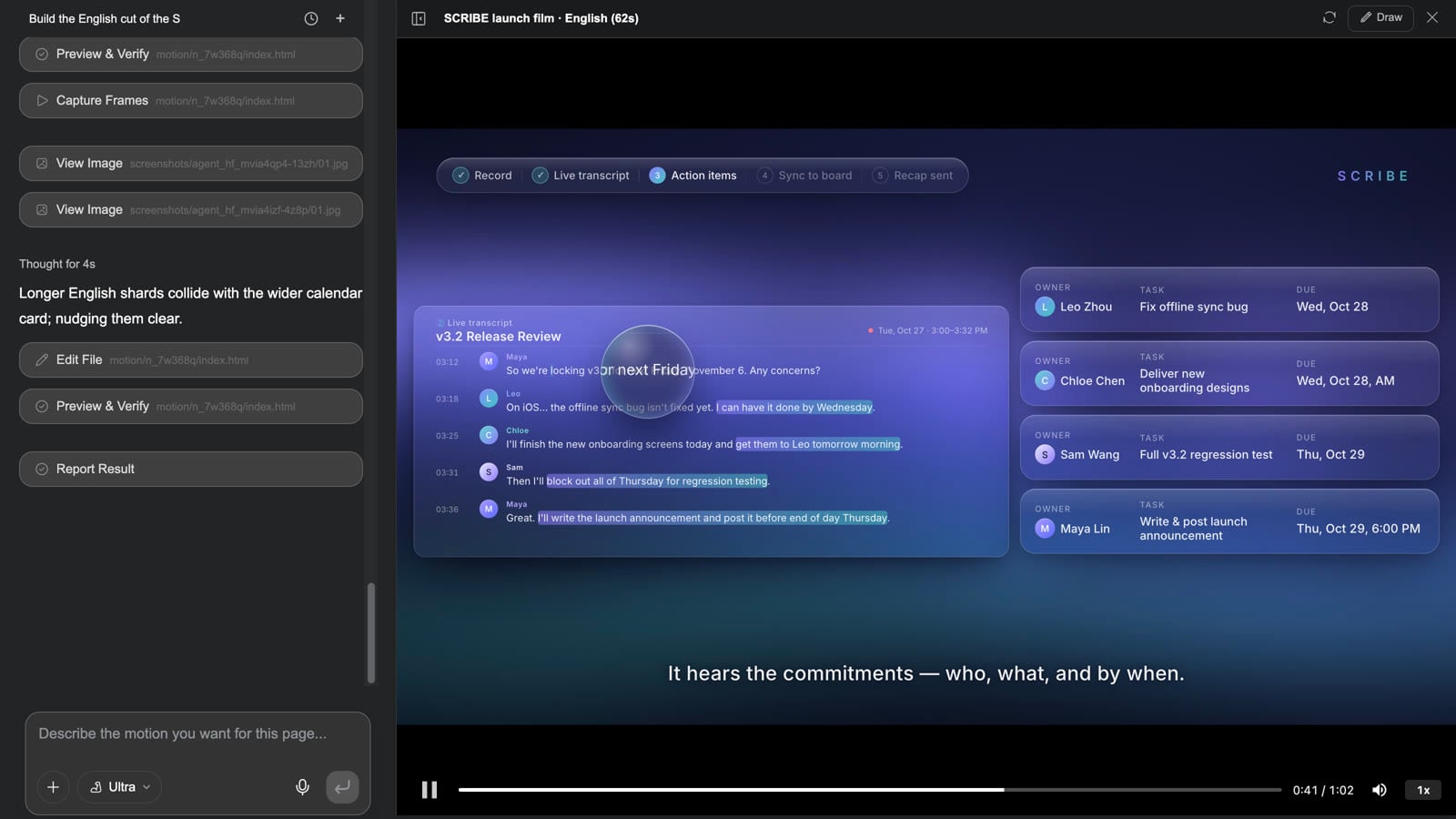Select the Recap sent step

(x=913, y=176)
